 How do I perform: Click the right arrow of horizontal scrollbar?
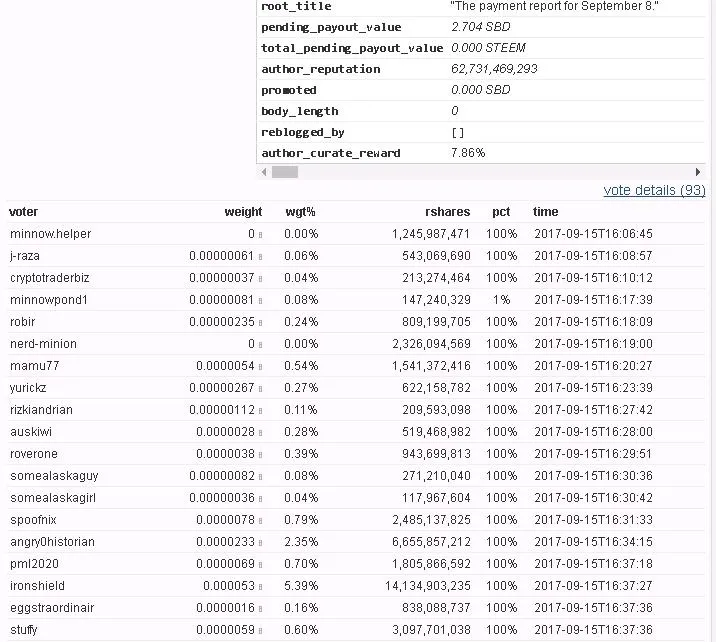point(697,172)
